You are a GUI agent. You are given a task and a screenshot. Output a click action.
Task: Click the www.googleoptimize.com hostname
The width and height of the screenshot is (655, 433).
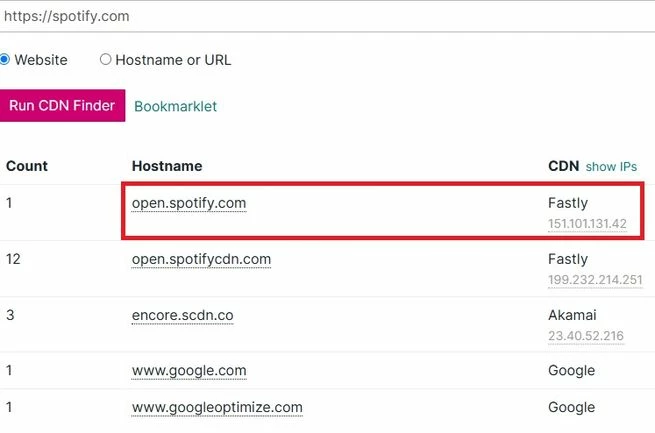(x=217, y=408)
